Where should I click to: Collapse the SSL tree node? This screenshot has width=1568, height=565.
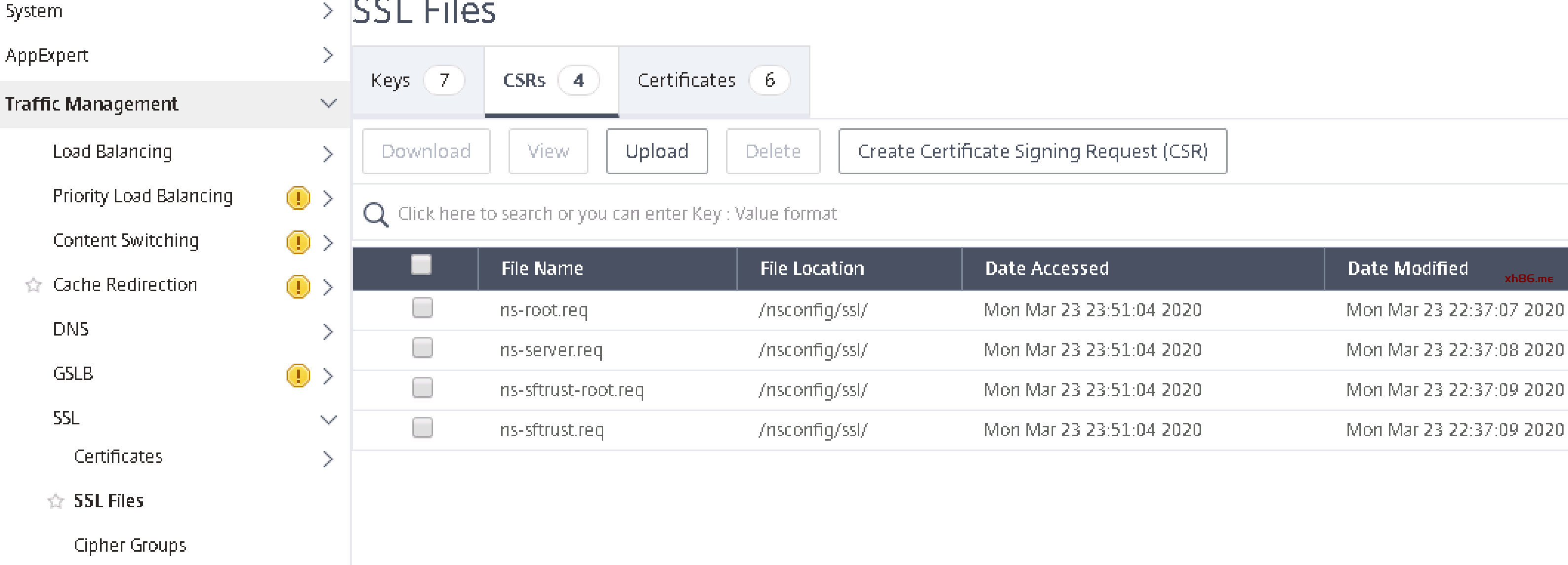coord(328,419)
